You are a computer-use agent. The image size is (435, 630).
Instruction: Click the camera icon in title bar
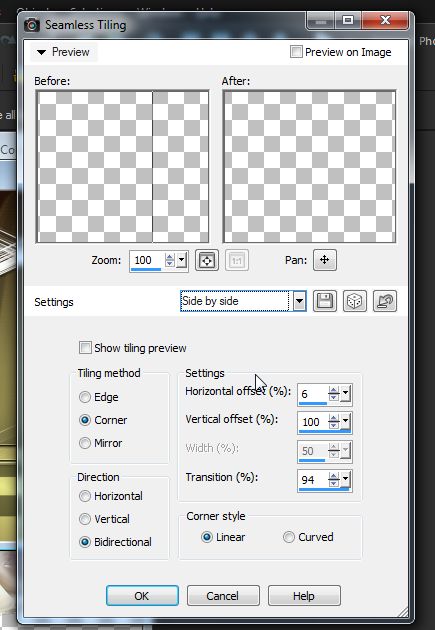pyautogui.click(x=32, y=25)
